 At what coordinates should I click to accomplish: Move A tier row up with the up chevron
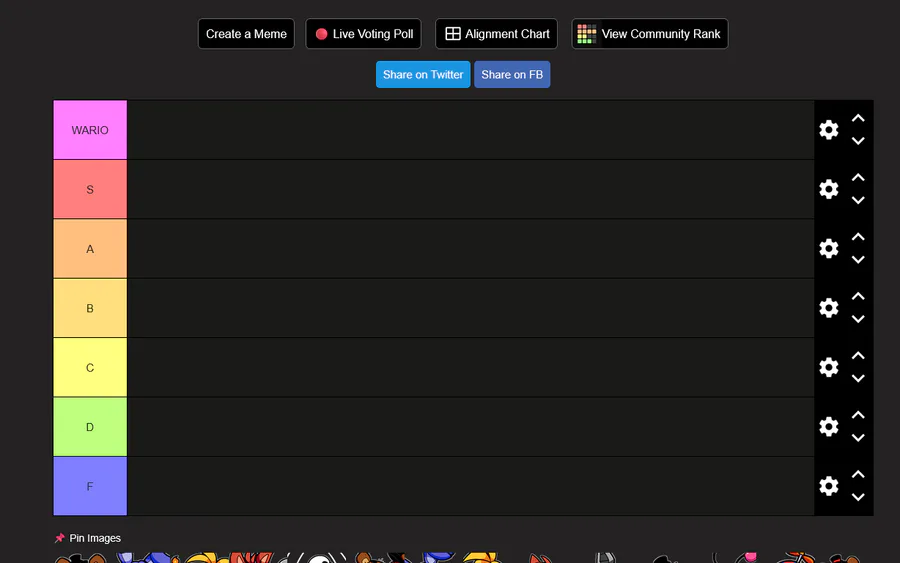tap(858, 237)
